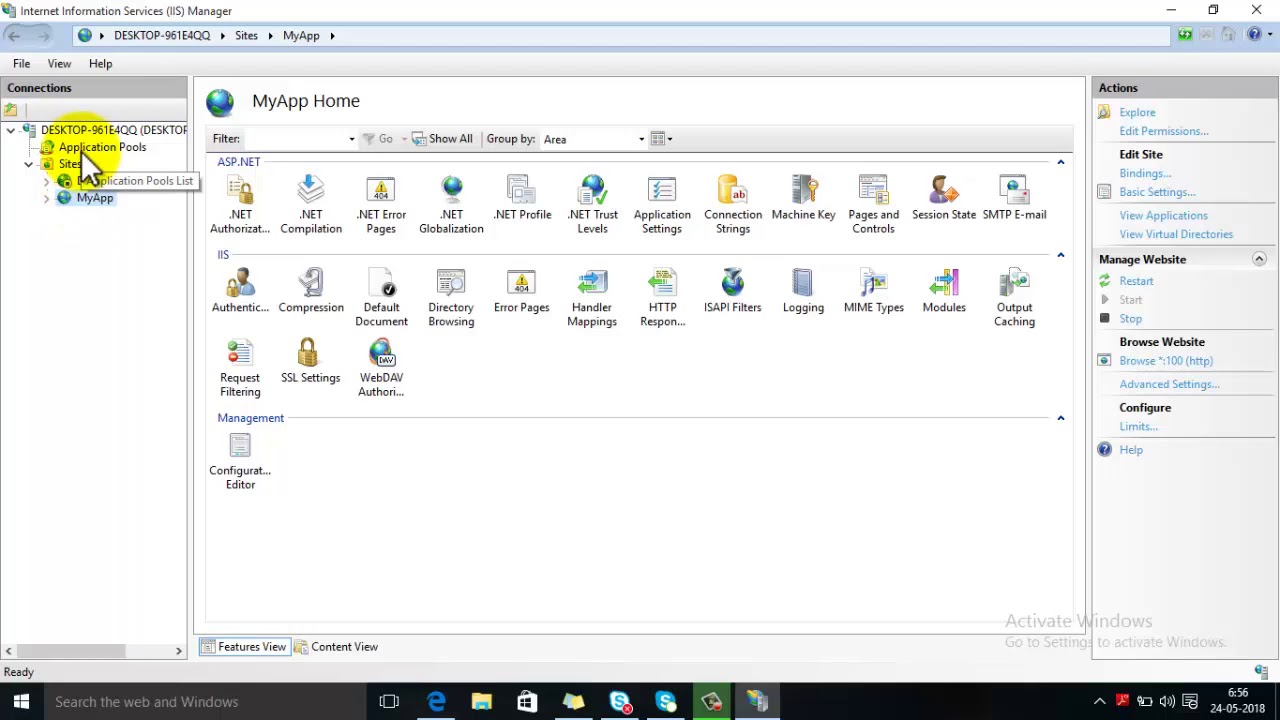Open Microsoft Edge from taskbar
Viewport: 1280px width, 720px height.
436,702
